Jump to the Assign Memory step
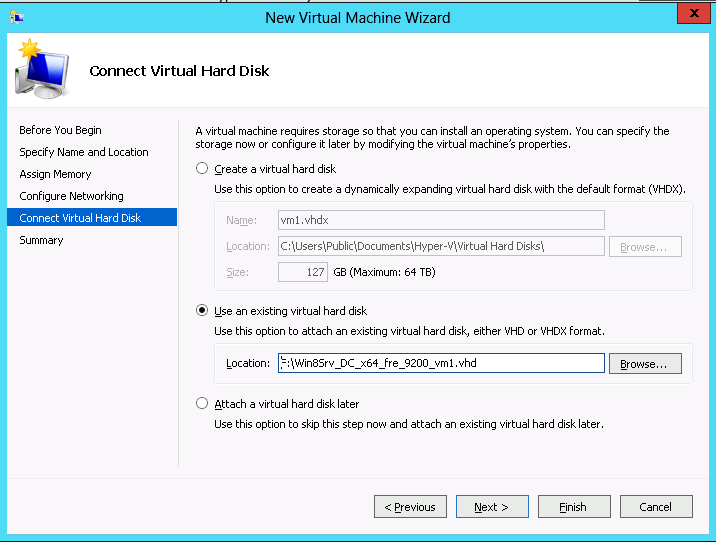The image size is (716, 542). (x=55, y=174)
